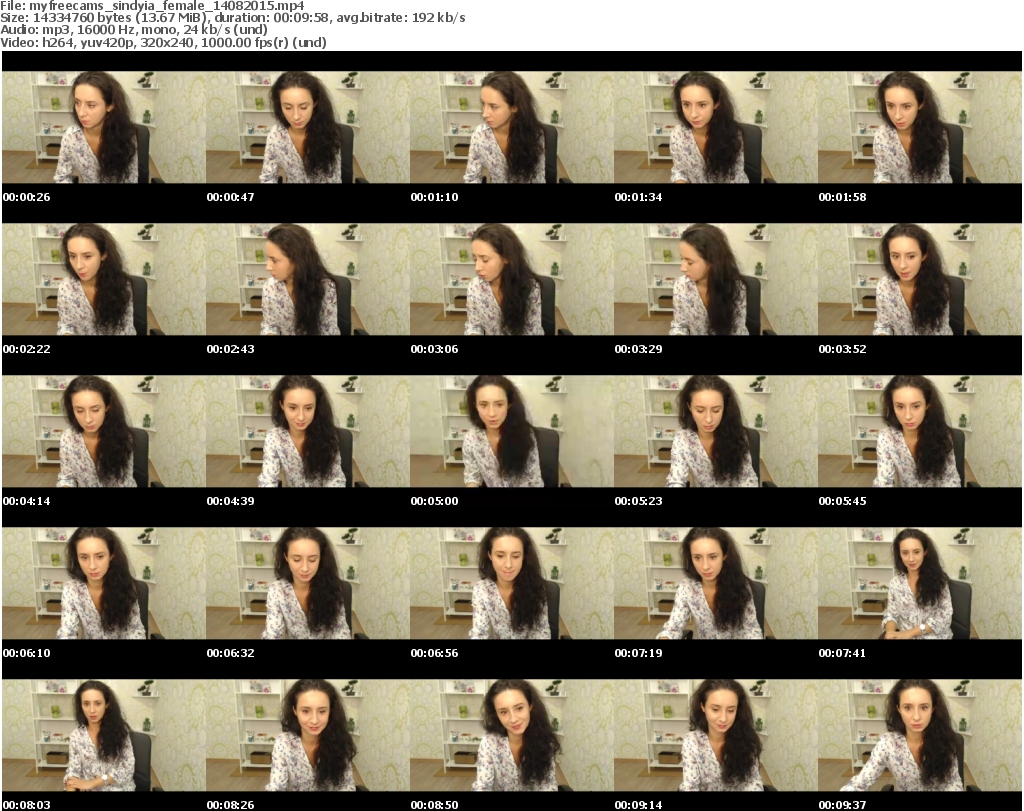Click the file name line in header
1024x811 pixels.
pos(152,6)
